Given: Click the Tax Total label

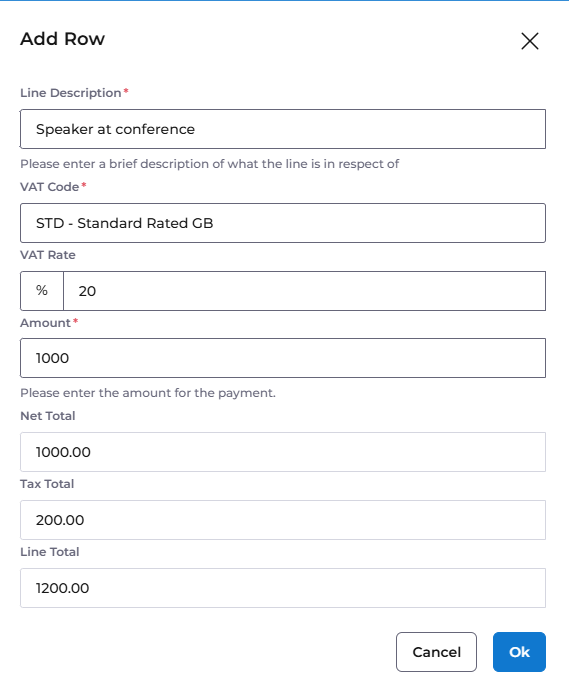Looking at the screenshot, I should [47, 484].
